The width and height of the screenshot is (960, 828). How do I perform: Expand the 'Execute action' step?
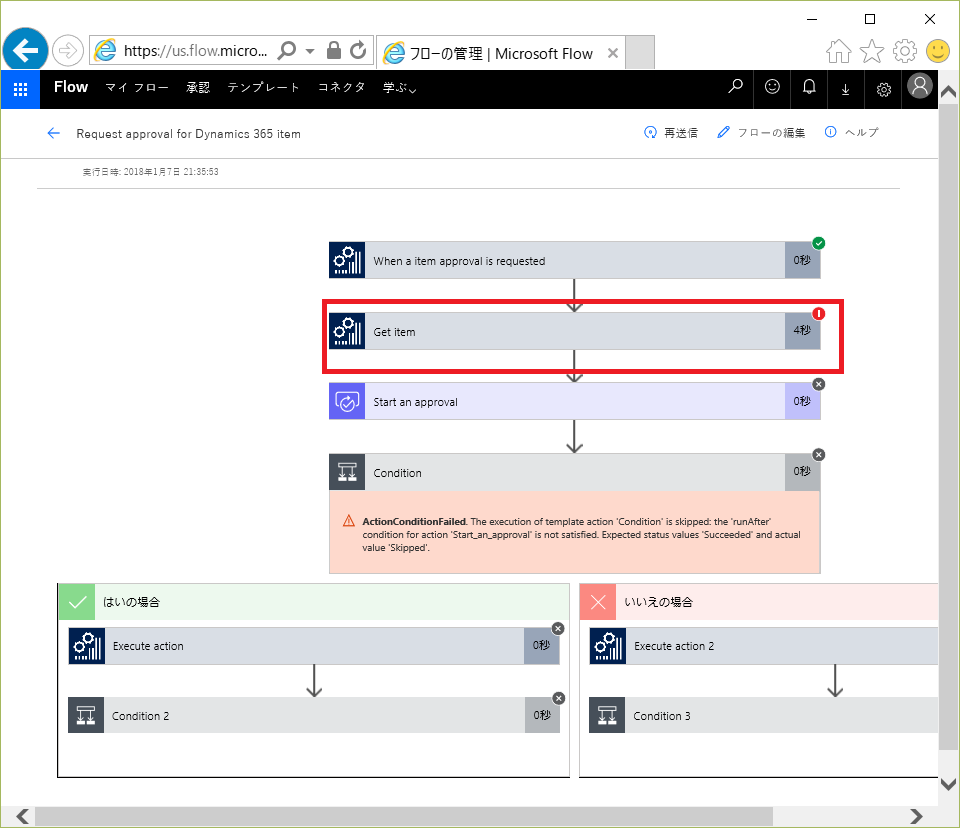click(314, 645)
